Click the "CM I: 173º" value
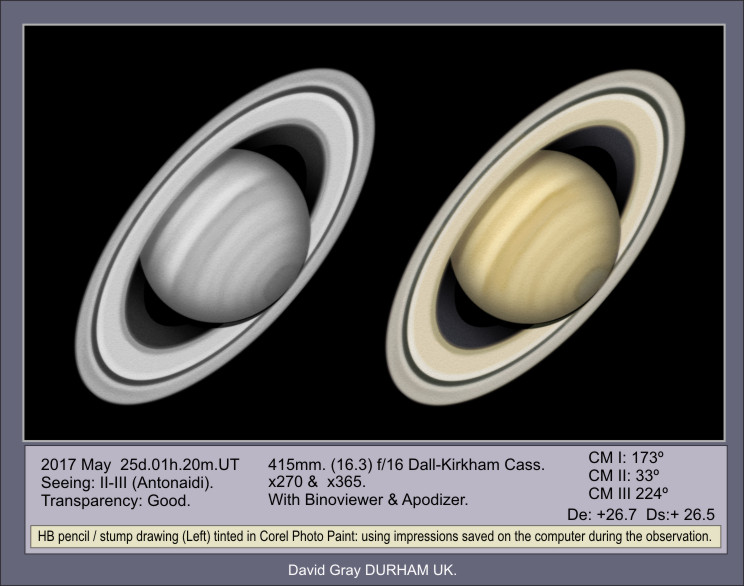Image resolution: width=744 pixels, height=586 pixels. coord(626,457)
